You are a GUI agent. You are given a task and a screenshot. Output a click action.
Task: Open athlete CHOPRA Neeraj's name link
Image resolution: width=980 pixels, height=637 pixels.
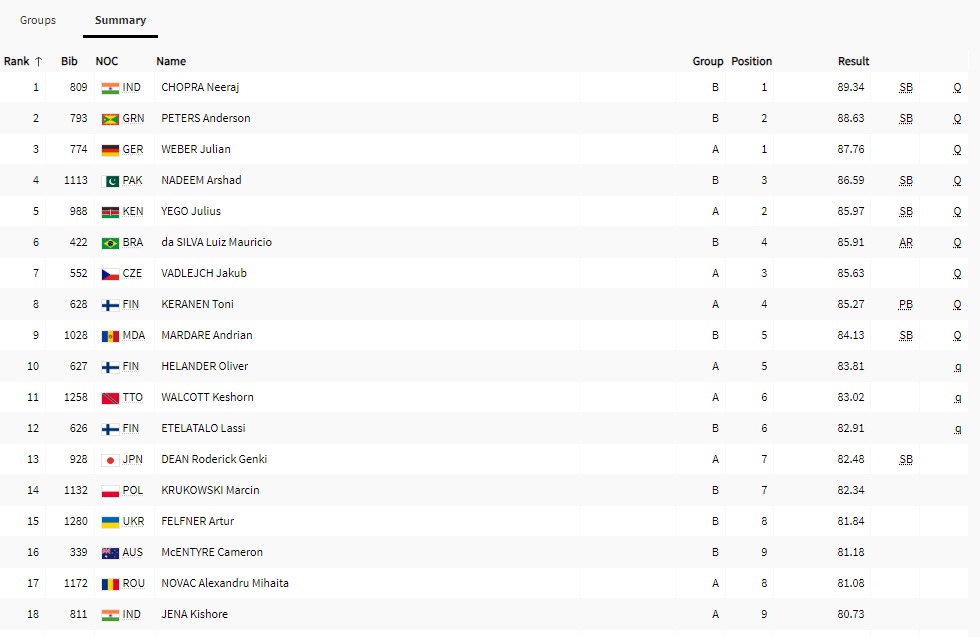pyautogui.click(x=200, y=88)
